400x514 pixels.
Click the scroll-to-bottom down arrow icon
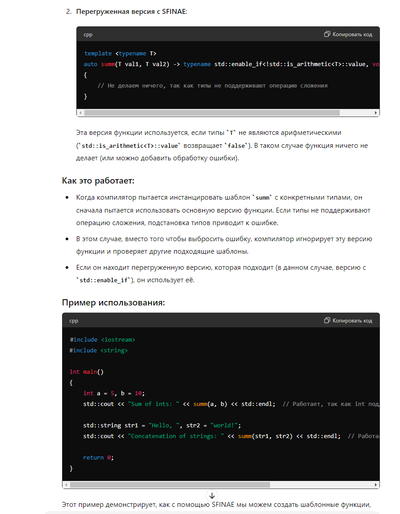(212, 496)
